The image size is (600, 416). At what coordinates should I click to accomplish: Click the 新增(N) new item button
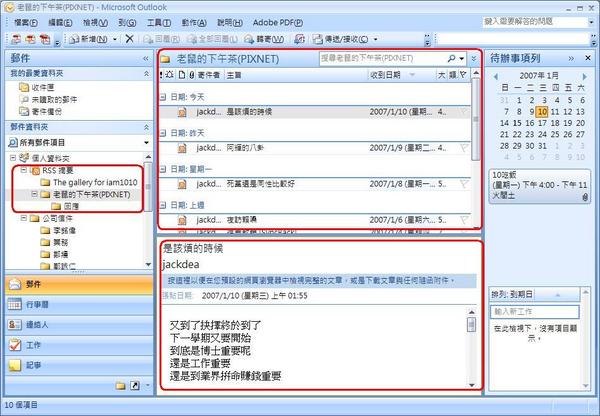point(88,39)
